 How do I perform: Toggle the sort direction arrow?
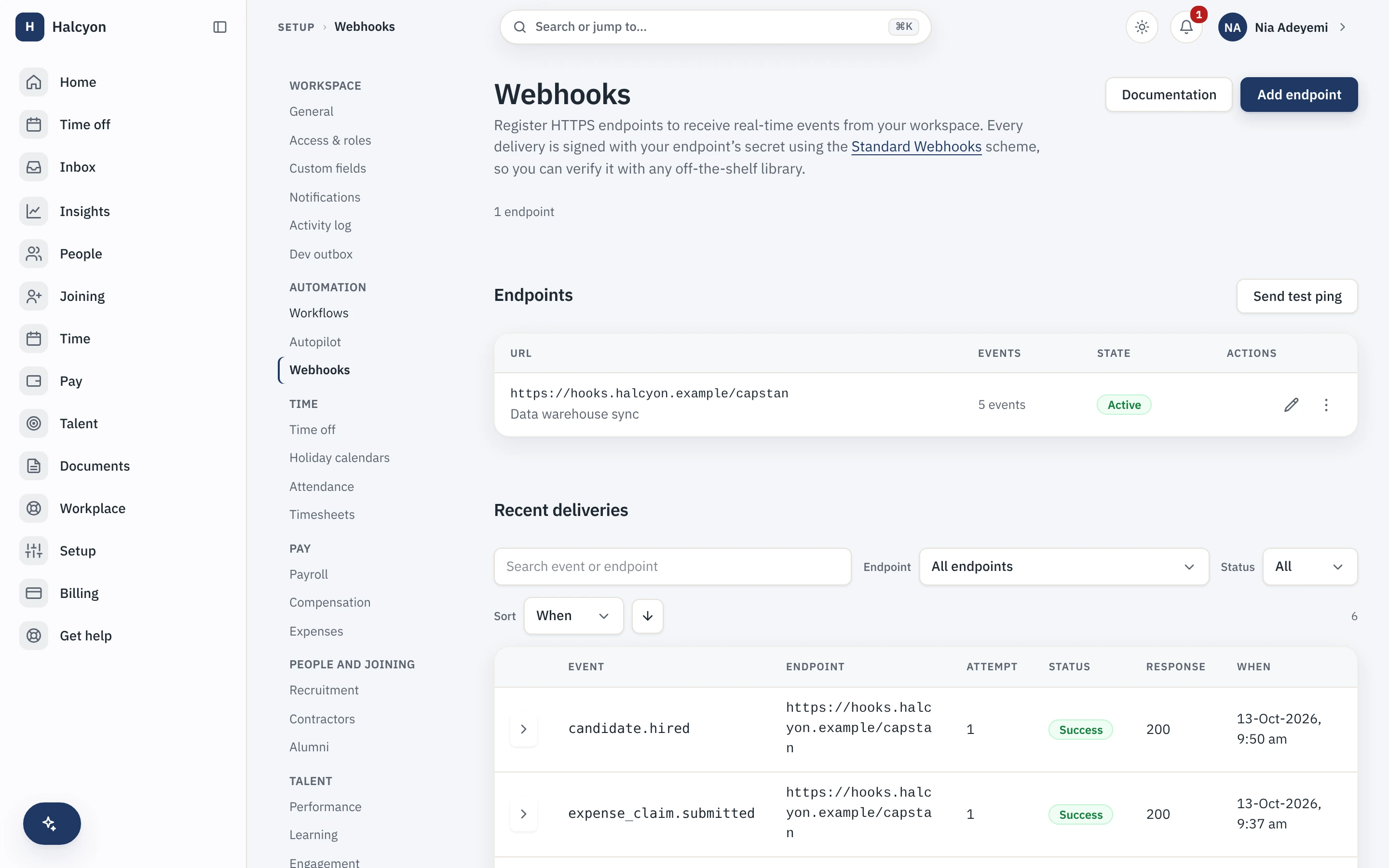click(647, 616)
